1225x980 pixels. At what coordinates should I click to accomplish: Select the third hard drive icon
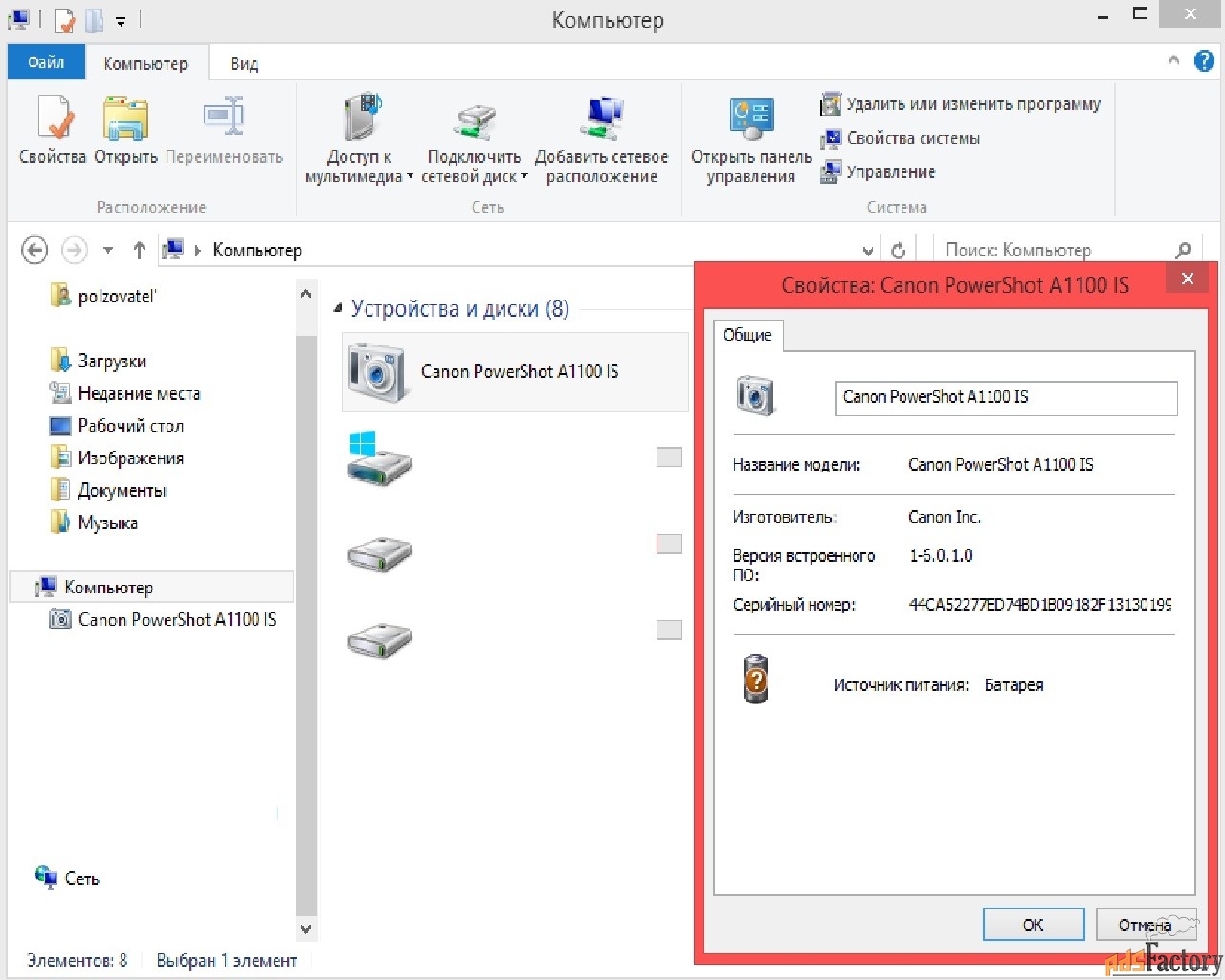[379, 639]
